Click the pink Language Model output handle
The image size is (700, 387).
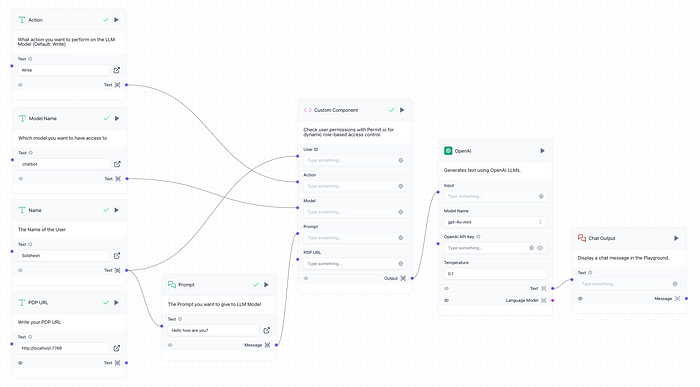coord(552,300)
